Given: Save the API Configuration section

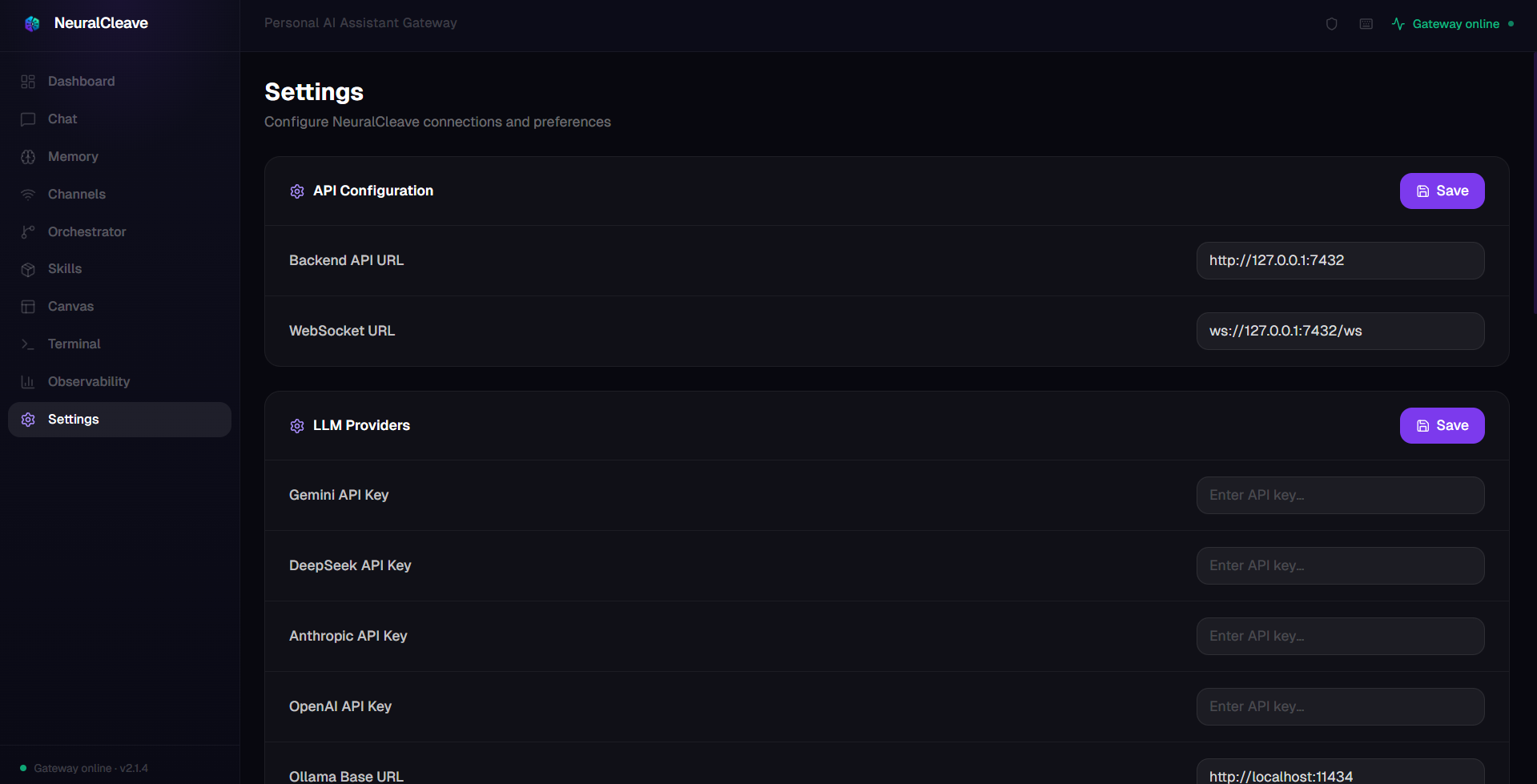Looking at the screenshot, I should [1442, 191].
